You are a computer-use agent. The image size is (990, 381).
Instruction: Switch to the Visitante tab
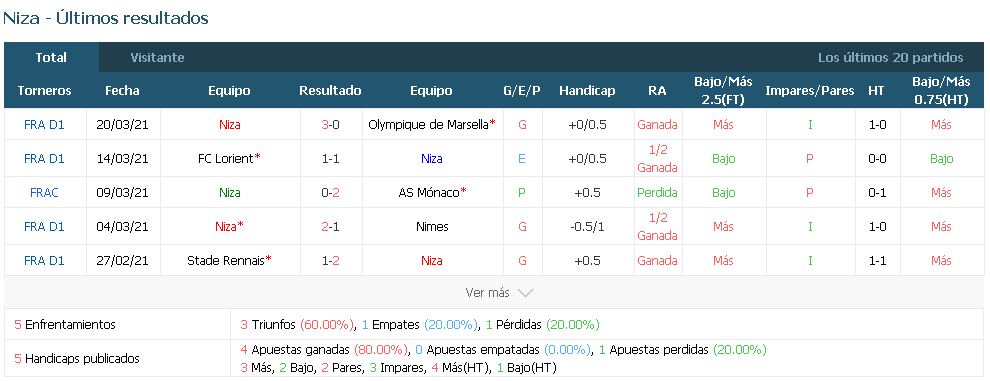click(x=157, y=57)
